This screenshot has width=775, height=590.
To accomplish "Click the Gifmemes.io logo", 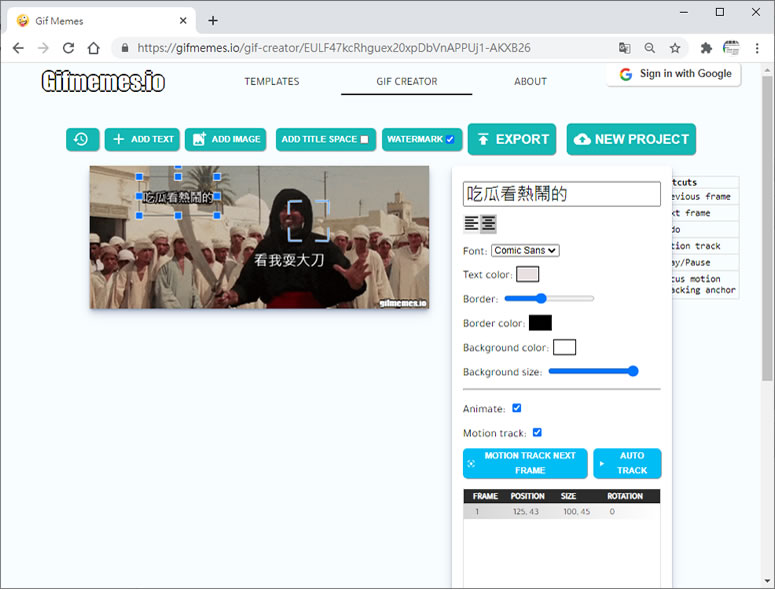I will click(x=103, y=82).
